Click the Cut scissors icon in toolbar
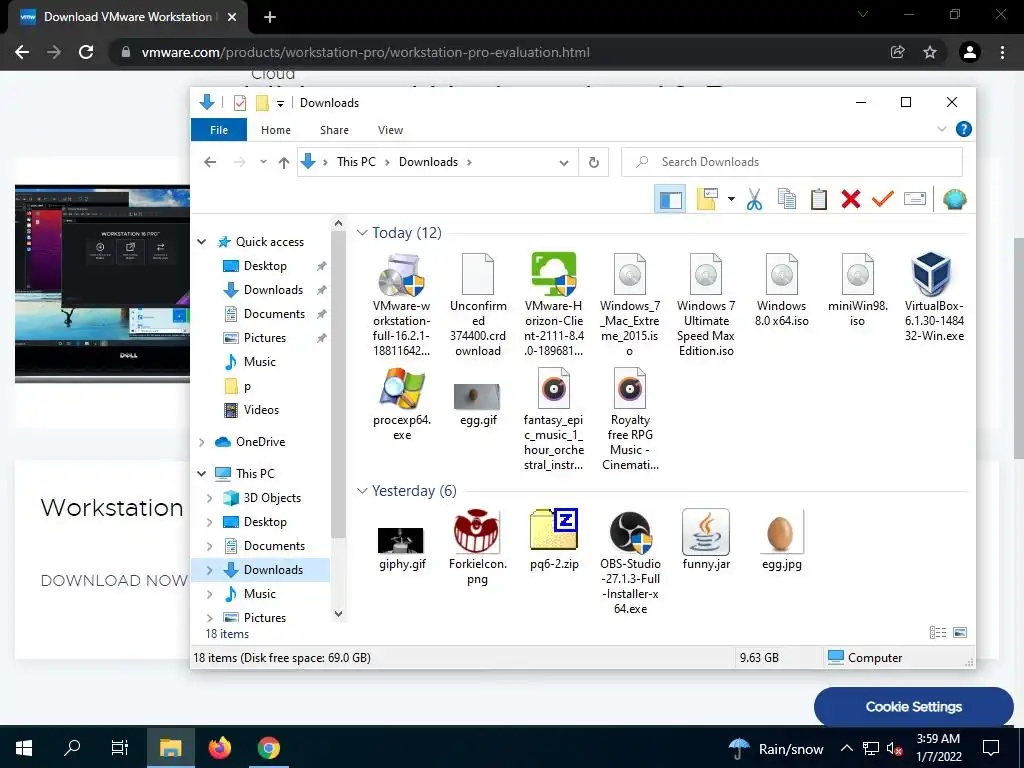 (754, 199)
